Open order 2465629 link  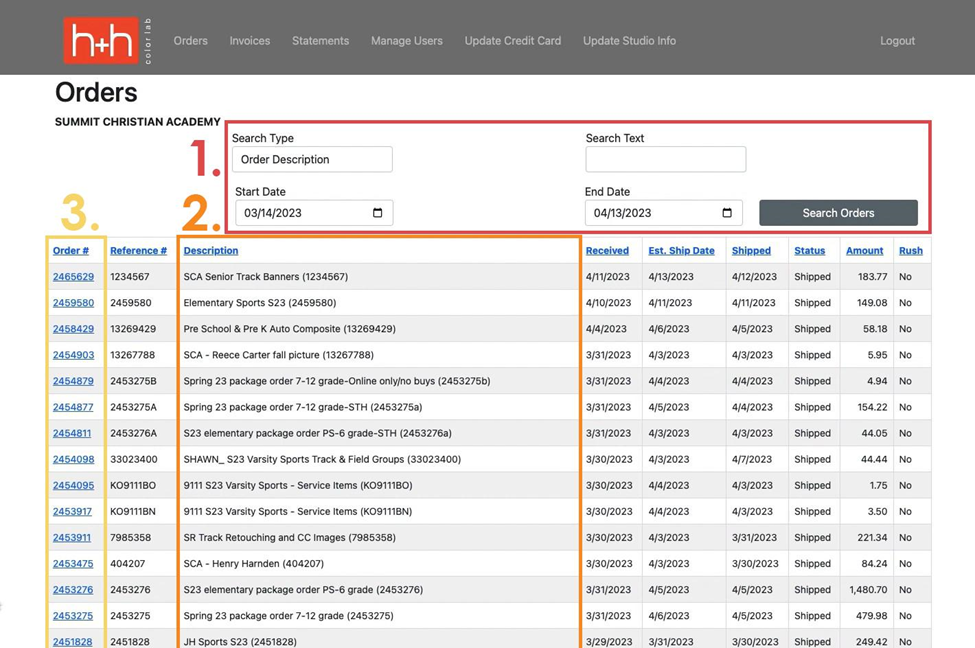(x=73, y=277)
